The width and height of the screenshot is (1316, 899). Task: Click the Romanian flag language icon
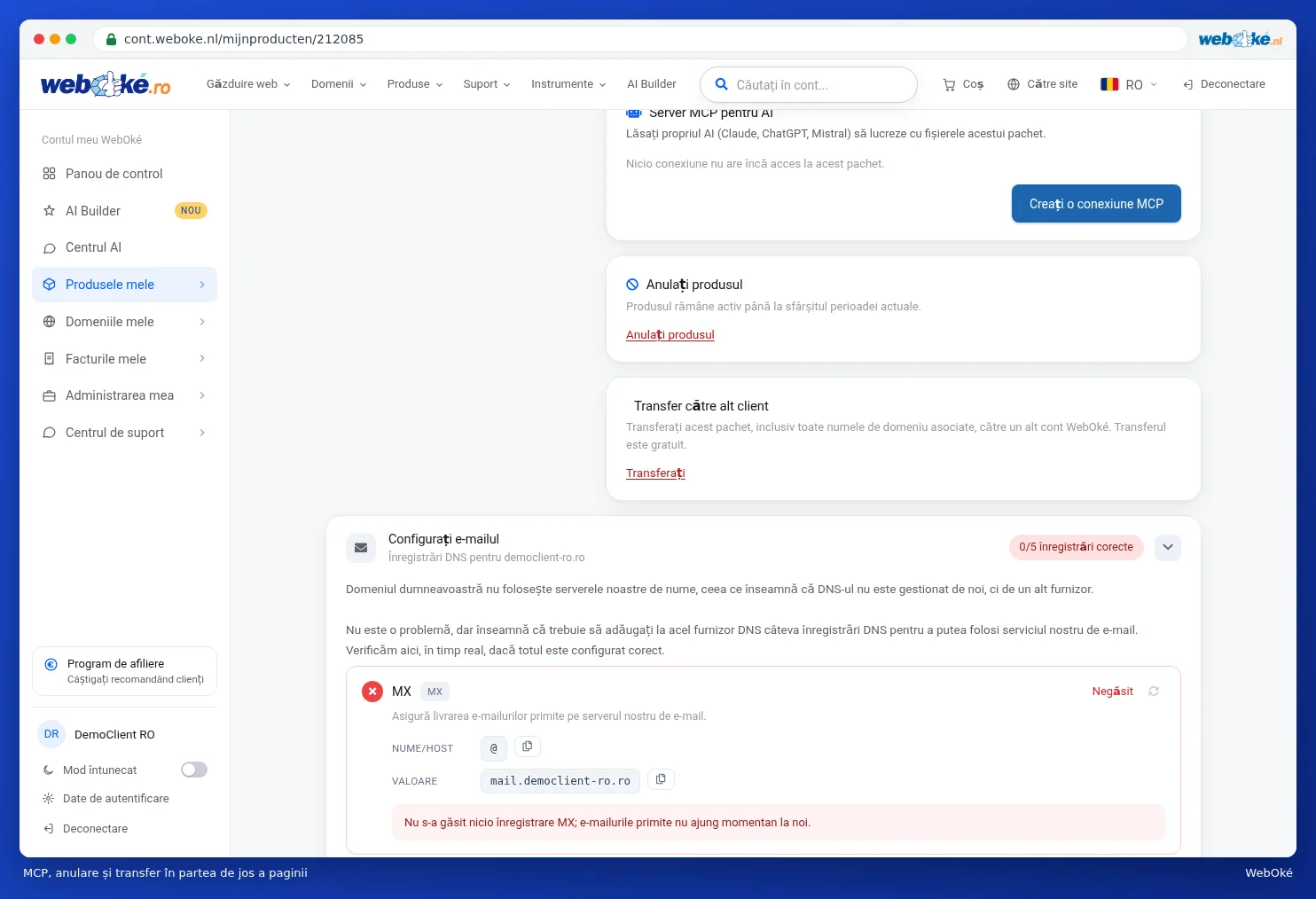coord(1109,84)
